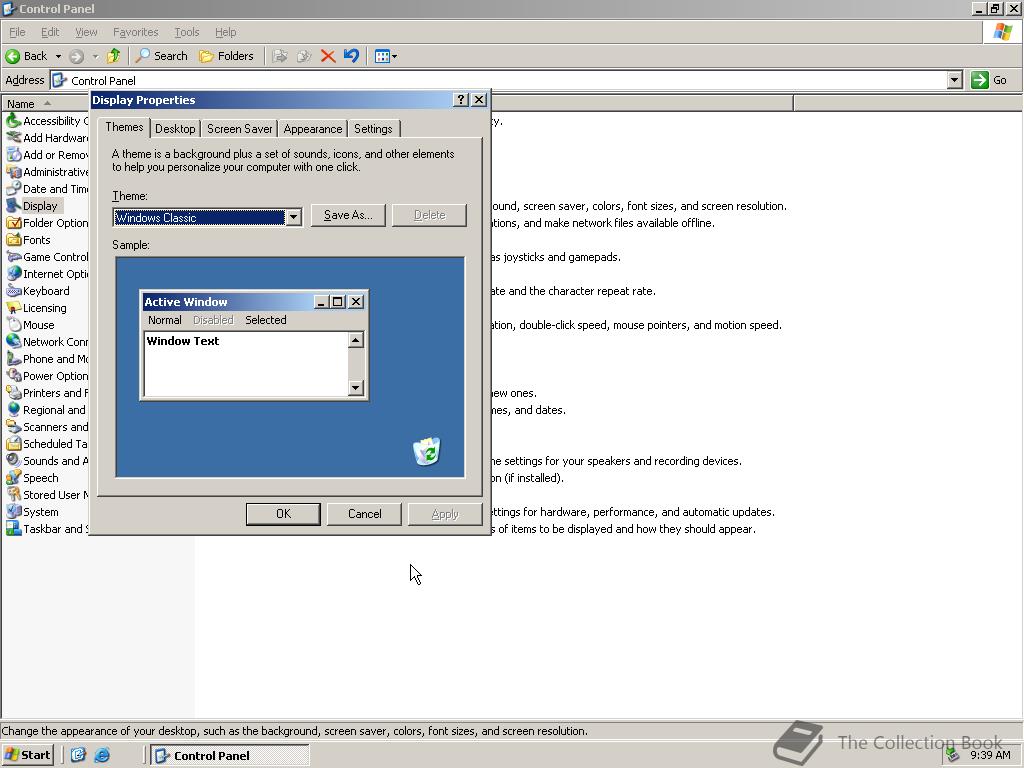
Task: Open the View menu
Action: point(86,32)
